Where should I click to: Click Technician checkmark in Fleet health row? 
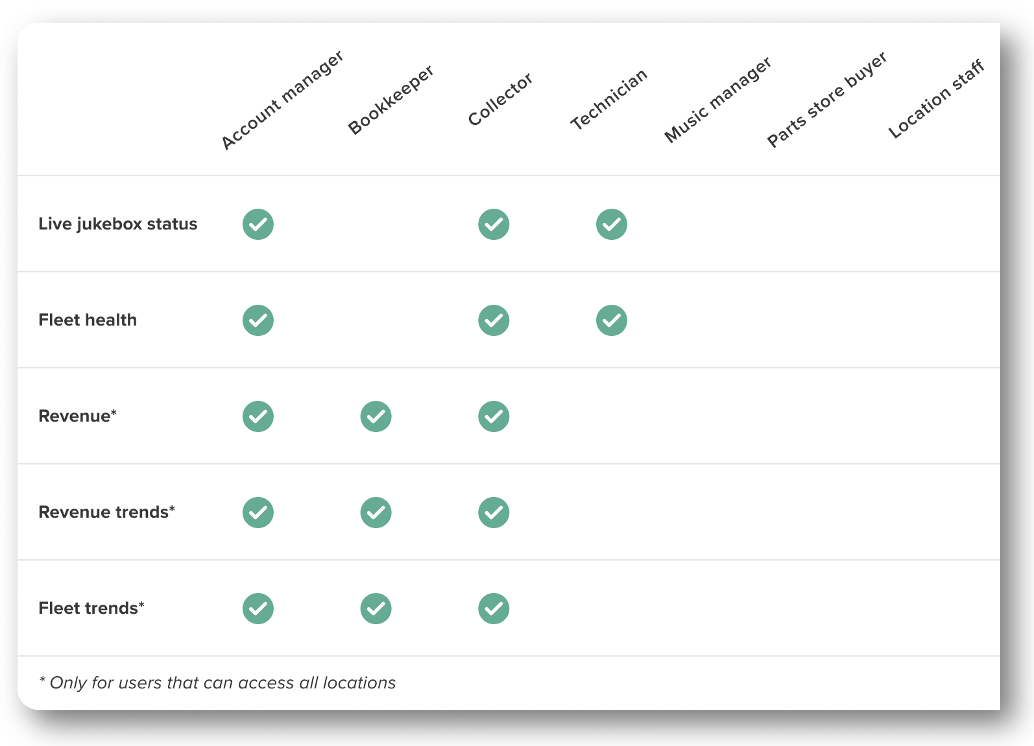tap(611, 320)
